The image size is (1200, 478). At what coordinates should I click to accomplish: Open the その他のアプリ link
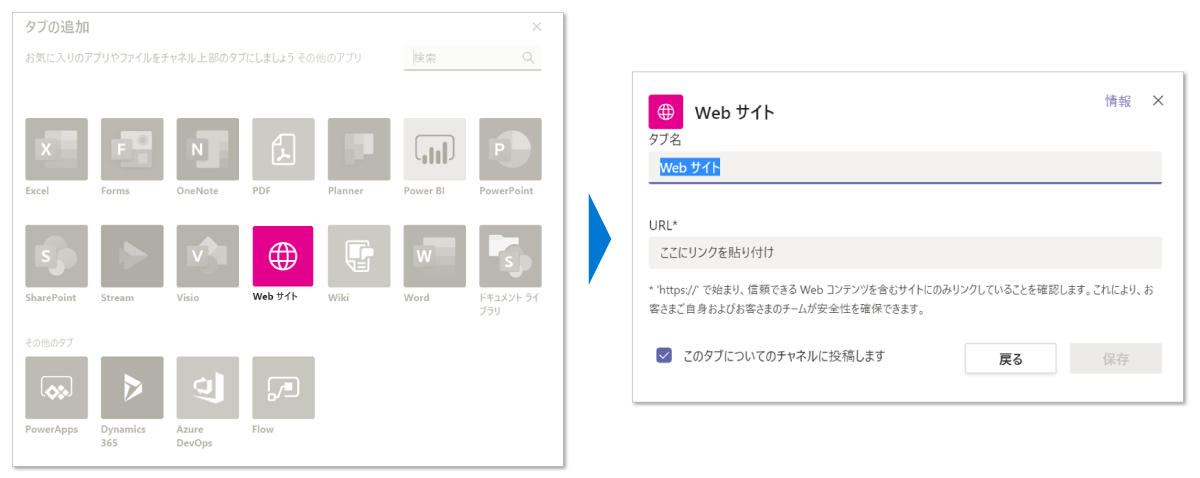click(330, 58)
